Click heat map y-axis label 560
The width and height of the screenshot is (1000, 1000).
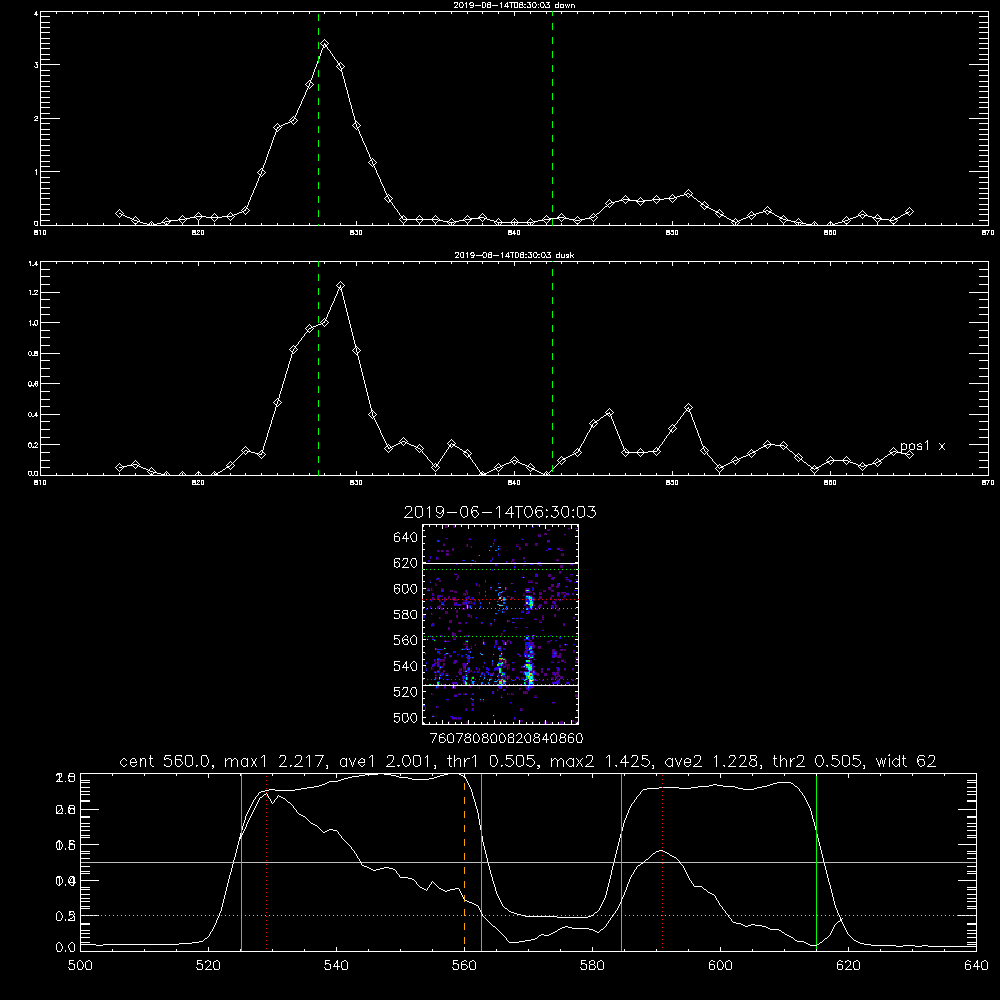(406, 640)
